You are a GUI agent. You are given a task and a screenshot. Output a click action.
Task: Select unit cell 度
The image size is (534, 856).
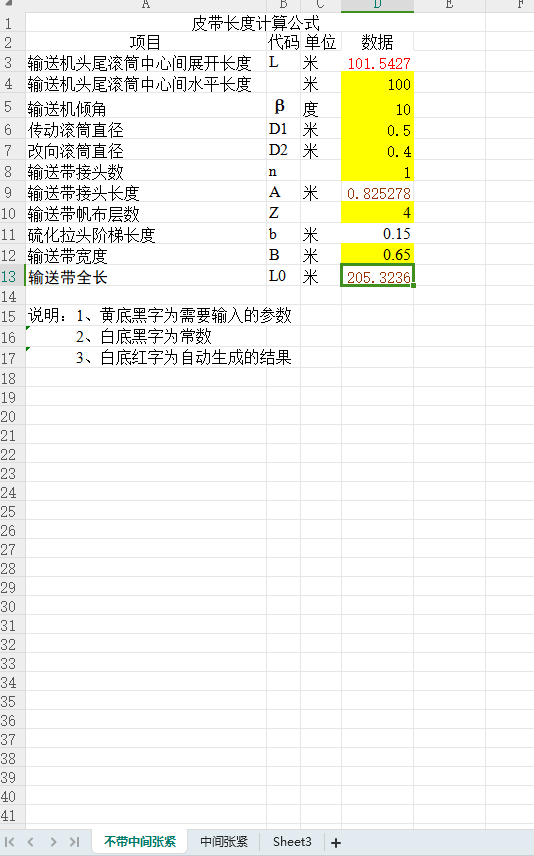(321, 107)
